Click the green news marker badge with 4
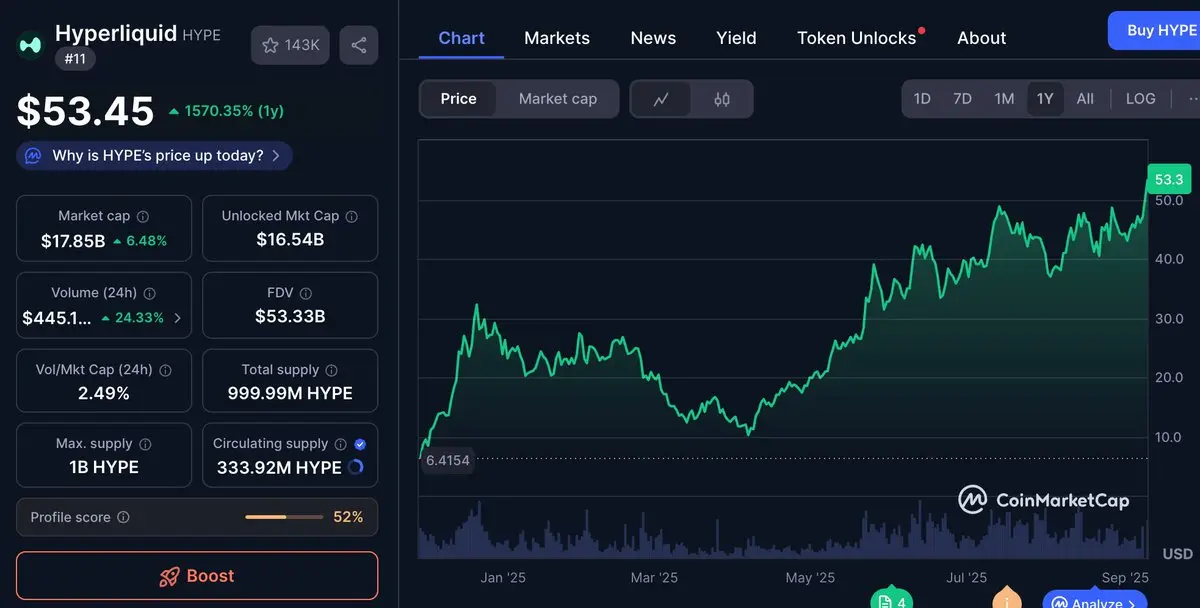This screenshot has height=608, width=1200. coord(891,599)
